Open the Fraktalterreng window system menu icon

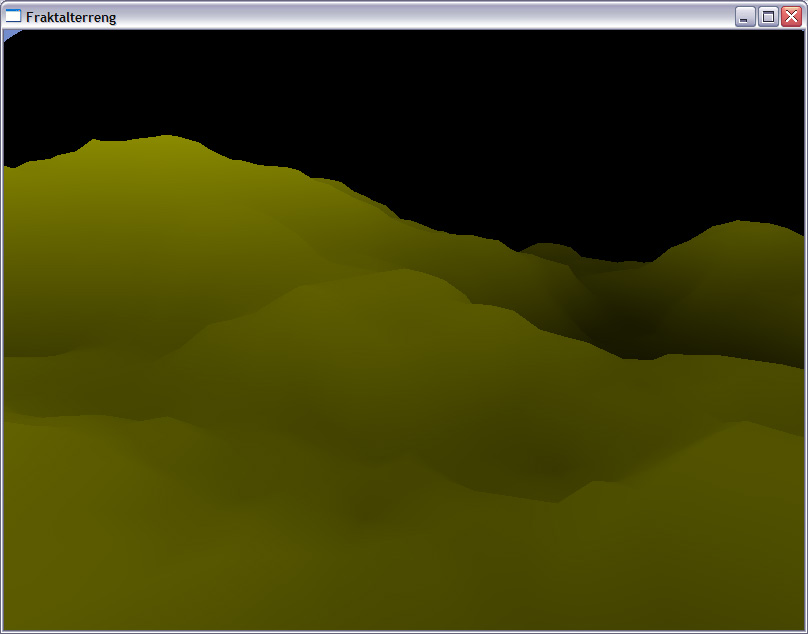(x=13, y=16)
